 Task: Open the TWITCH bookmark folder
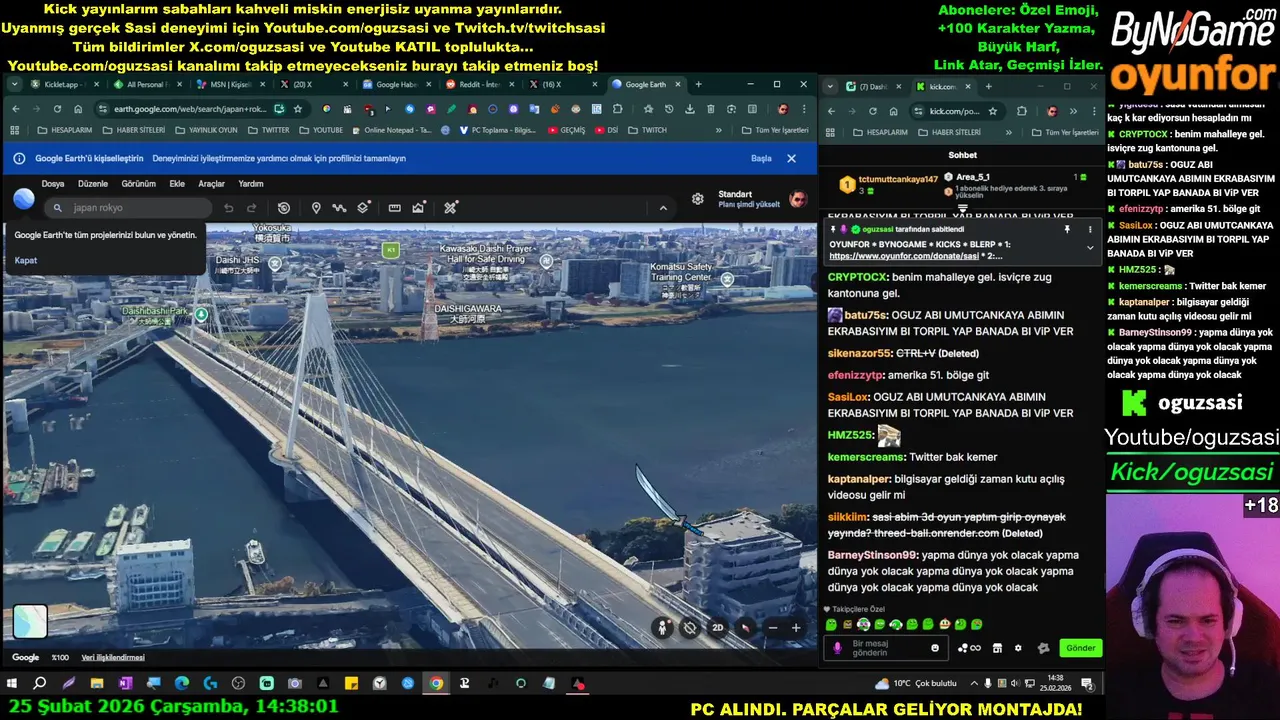coord(647,130)
